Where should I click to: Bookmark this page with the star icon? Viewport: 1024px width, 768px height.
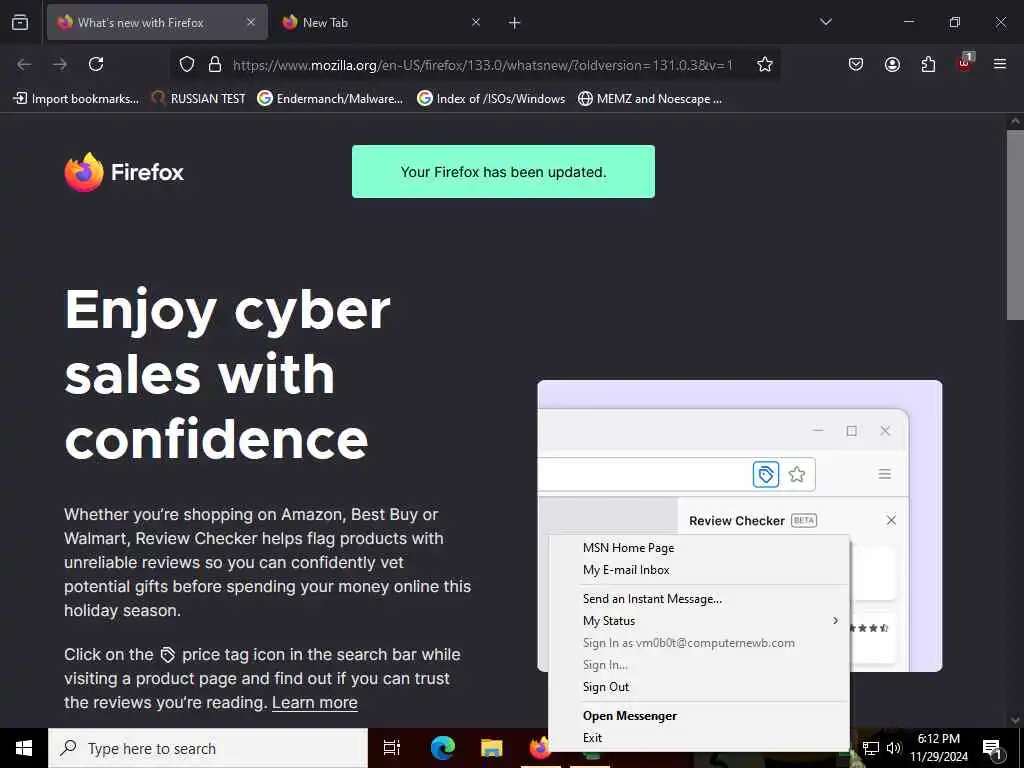click(765, 64)
